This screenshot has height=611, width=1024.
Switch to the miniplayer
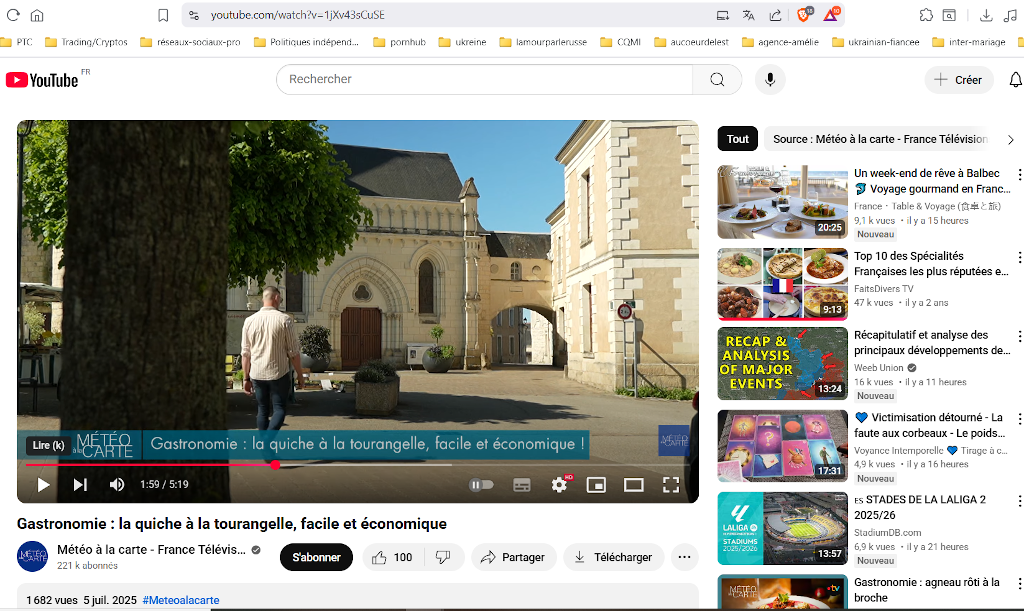pyautogui.click(x=596, y=484)
